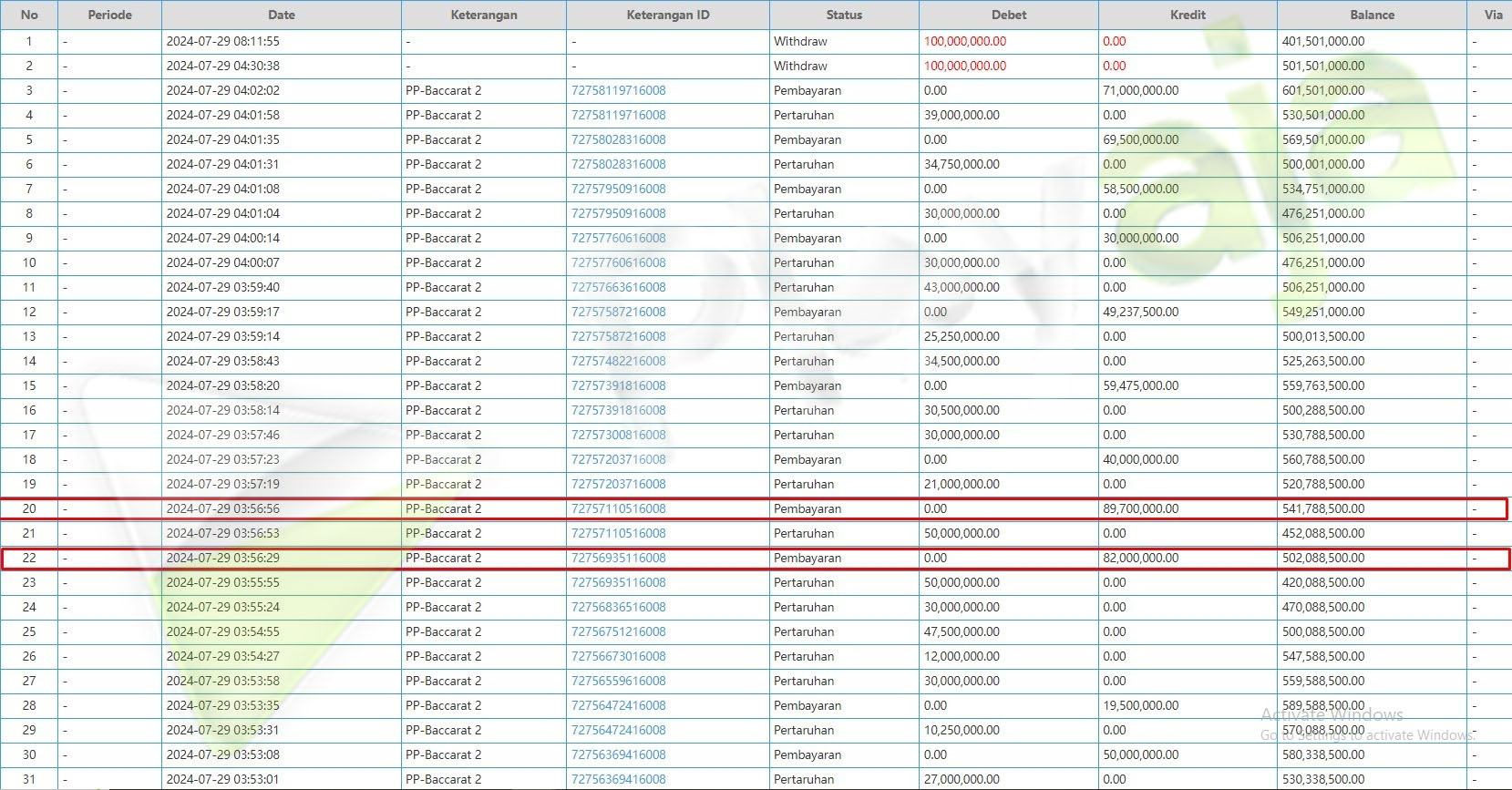
Task: Click the Date column header
Action: point(281,15)
